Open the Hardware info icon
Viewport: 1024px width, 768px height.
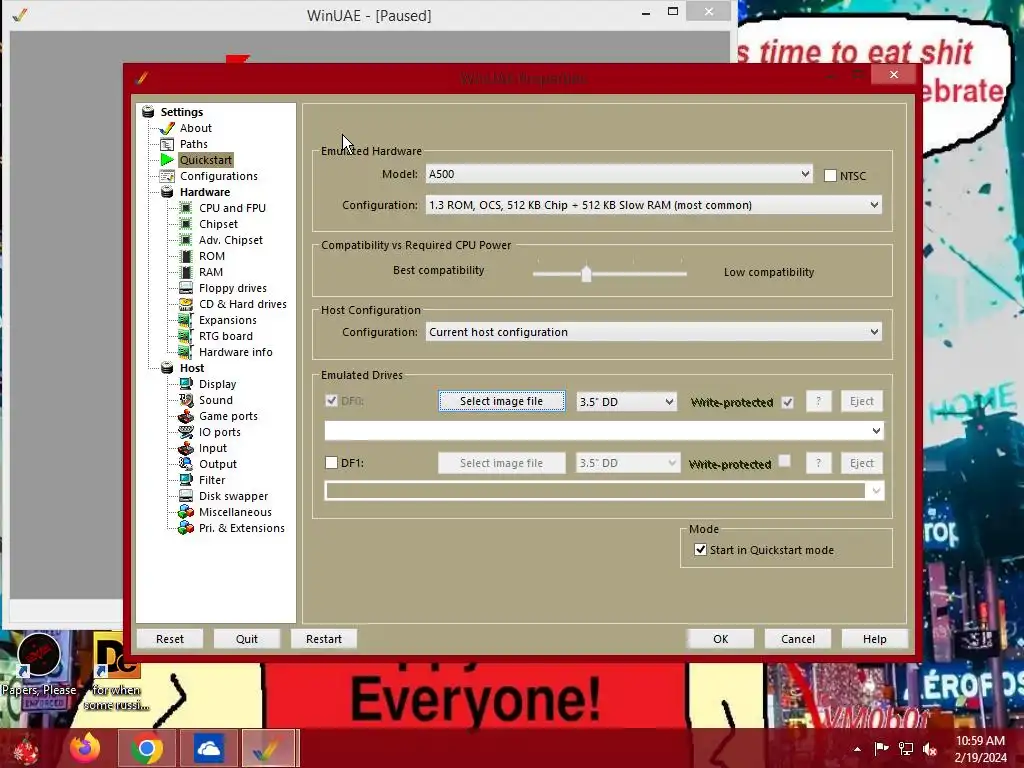click(x=186, y=352)
